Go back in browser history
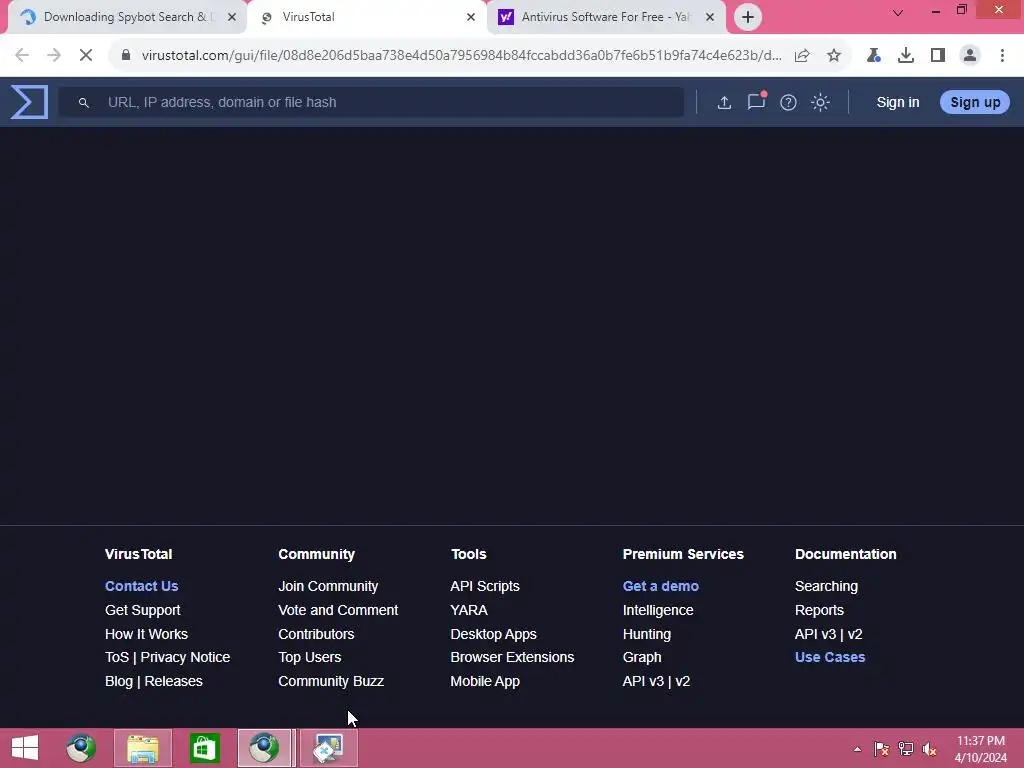The width and height of the screenshot is (1024, 768). [22, 55]
